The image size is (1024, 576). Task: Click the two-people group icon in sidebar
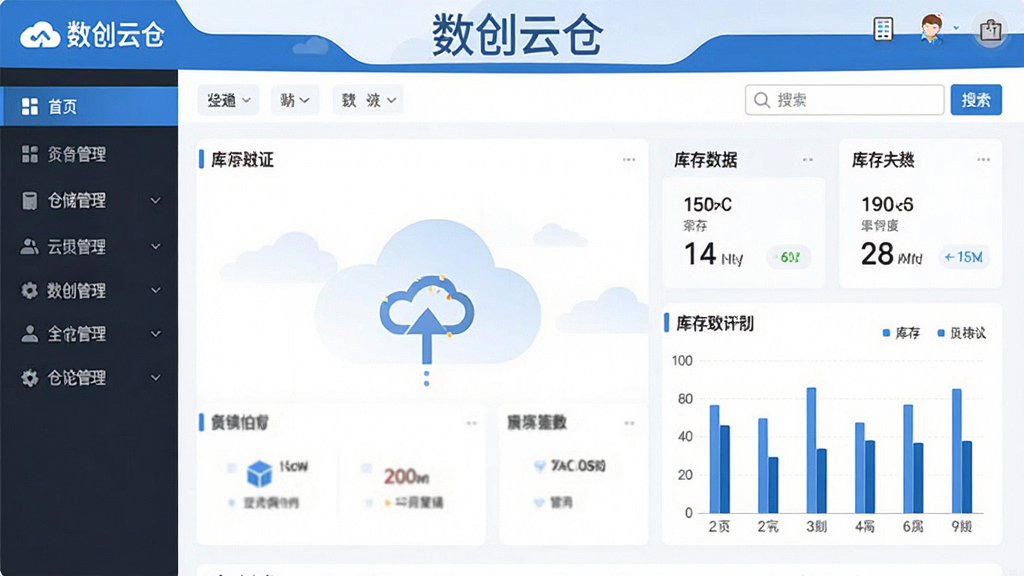[x=29, y=246]
